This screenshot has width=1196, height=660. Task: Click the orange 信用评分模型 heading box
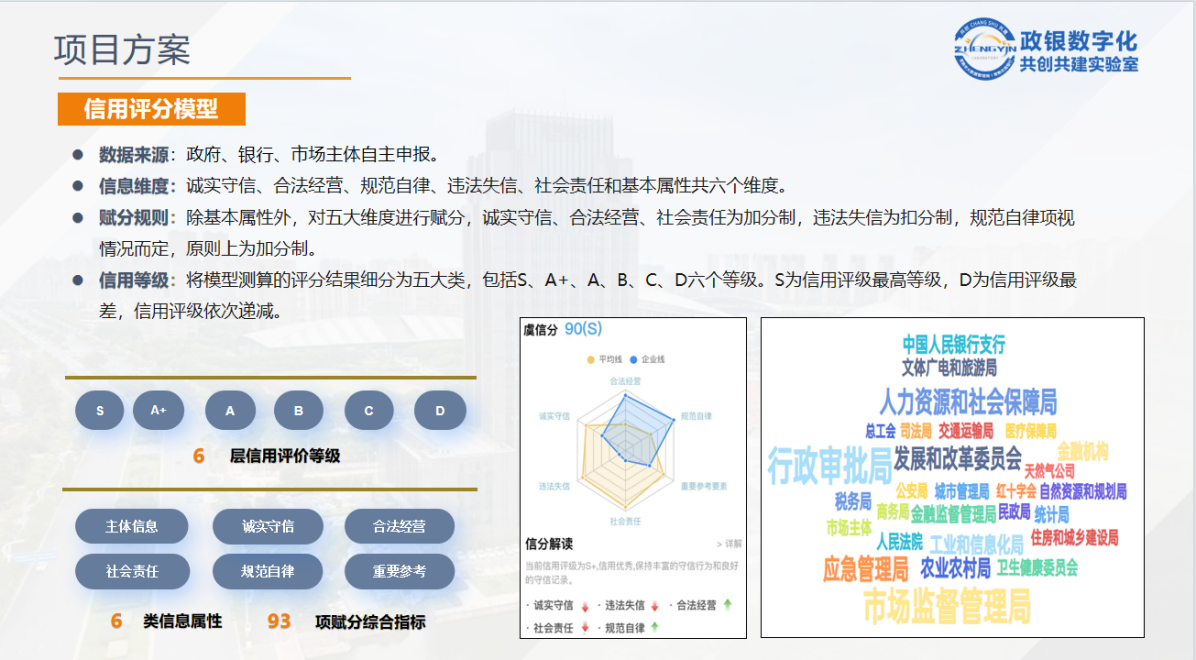pos(152,109)
